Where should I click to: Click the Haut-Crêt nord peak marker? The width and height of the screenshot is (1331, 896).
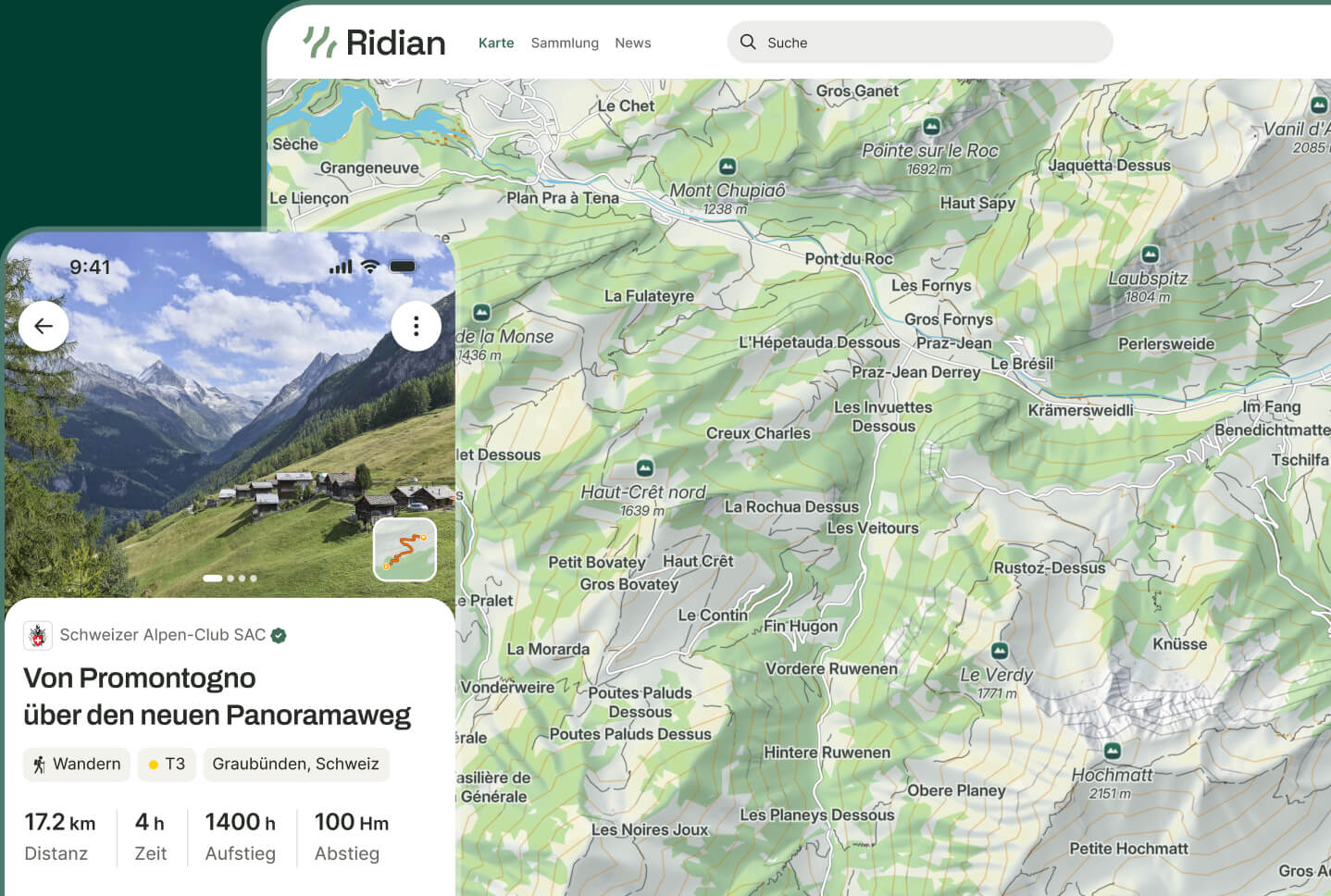pyautogui.click(x=645, y=467)
